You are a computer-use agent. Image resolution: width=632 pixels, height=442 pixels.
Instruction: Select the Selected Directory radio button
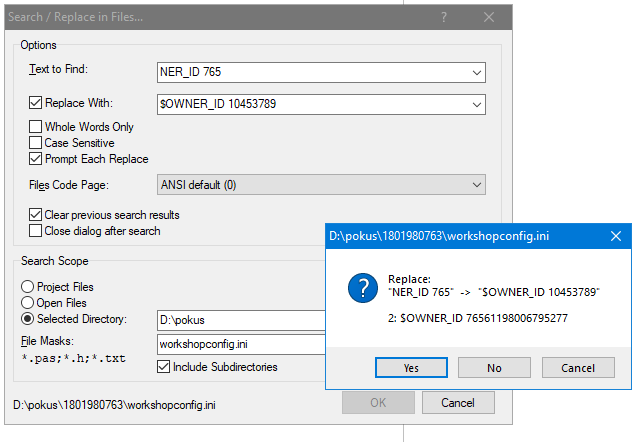[28, 319]
